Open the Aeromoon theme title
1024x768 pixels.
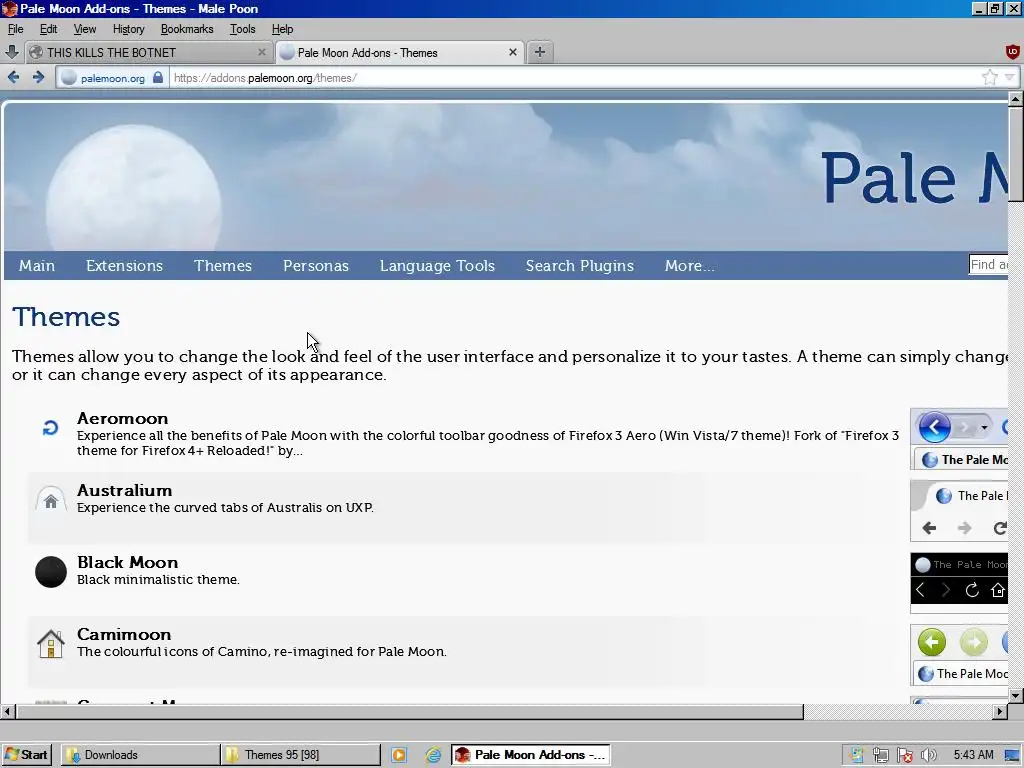(x=123, y=419)
